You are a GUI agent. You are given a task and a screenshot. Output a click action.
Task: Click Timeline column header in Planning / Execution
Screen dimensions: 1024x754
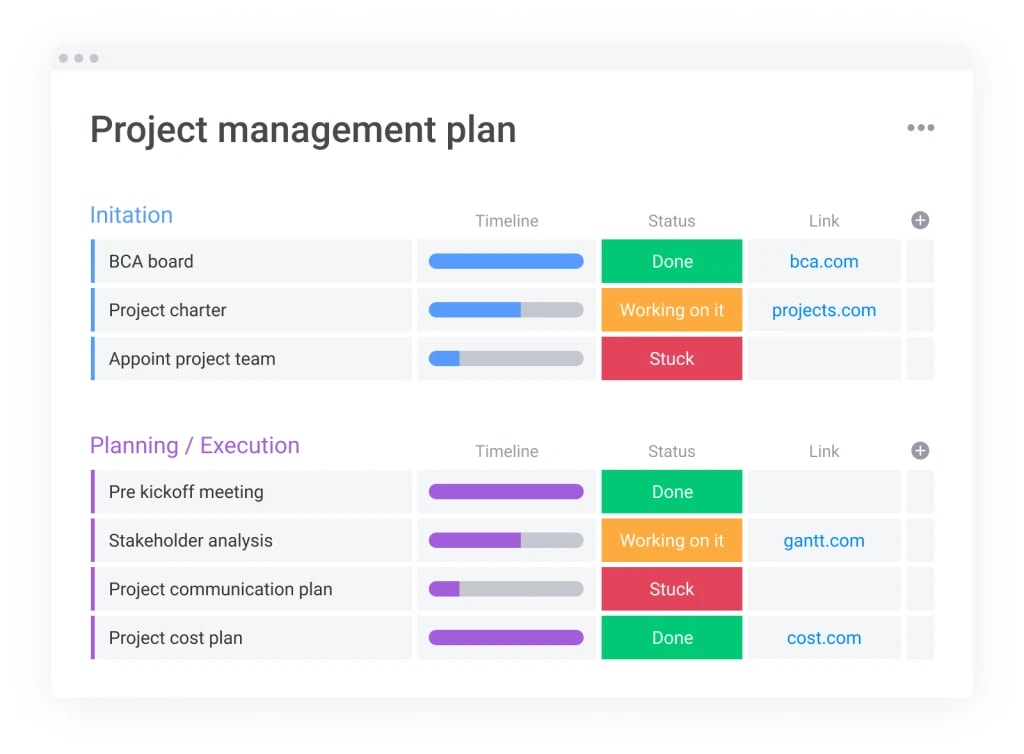pyautogui.click(x=506, y=452)
